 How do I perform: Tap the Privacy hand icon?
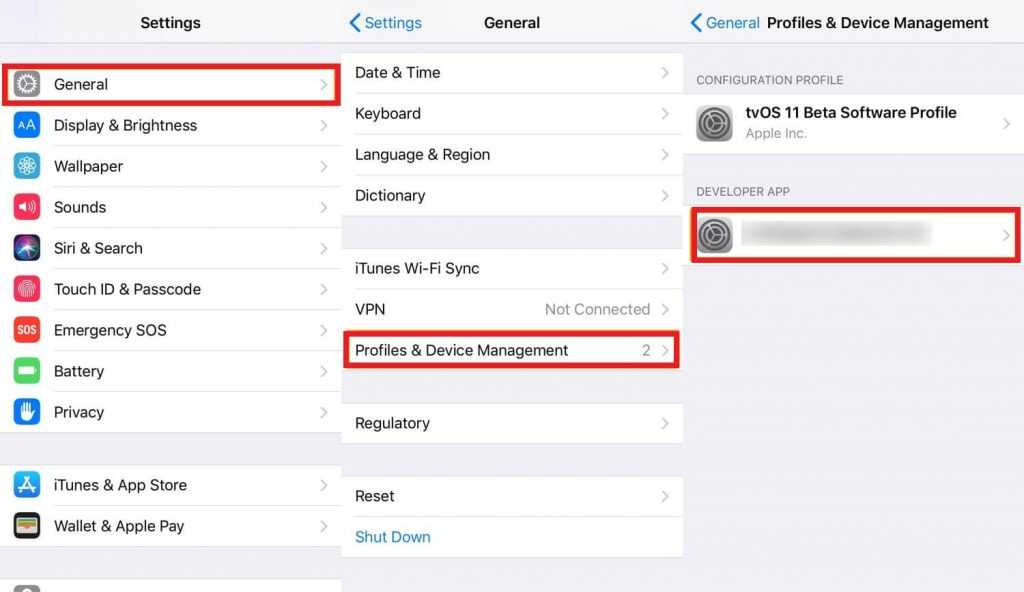[x=27, y=412]
